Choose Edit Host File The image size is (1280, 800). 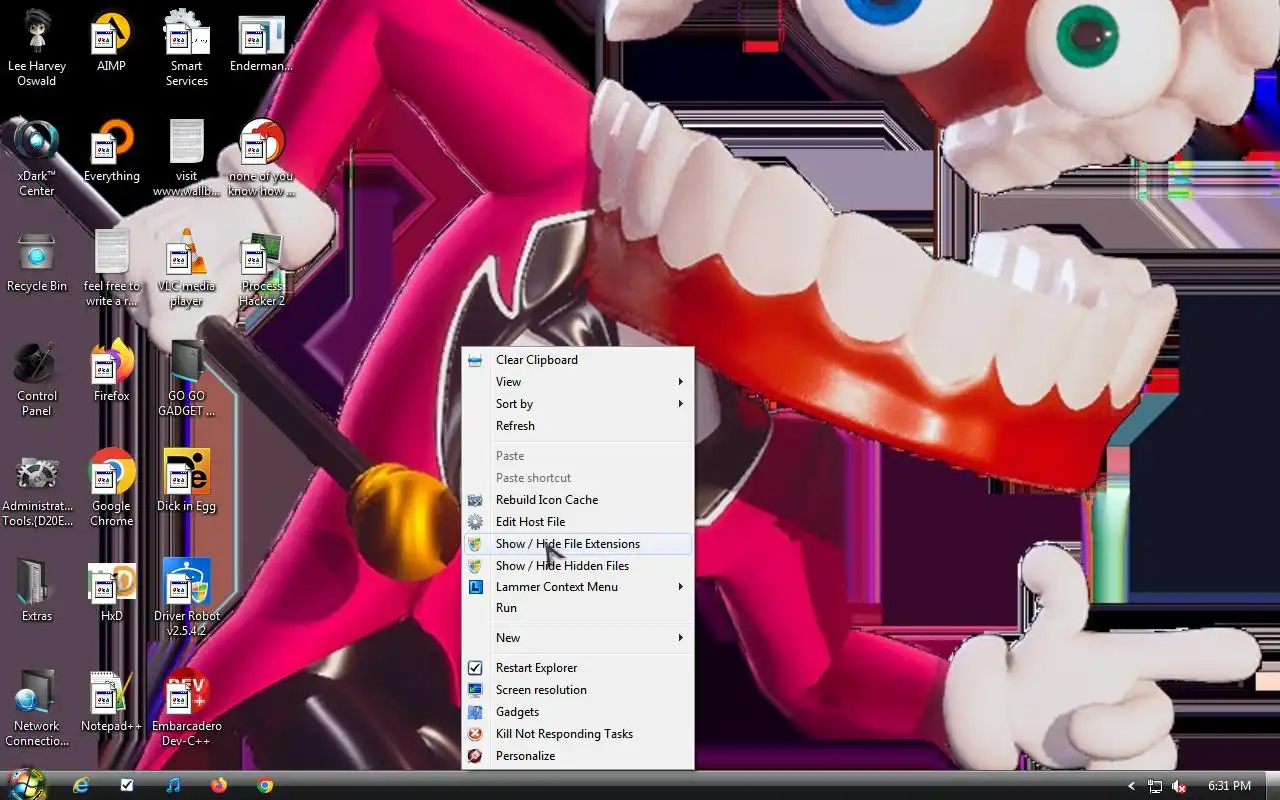(578, 522)
